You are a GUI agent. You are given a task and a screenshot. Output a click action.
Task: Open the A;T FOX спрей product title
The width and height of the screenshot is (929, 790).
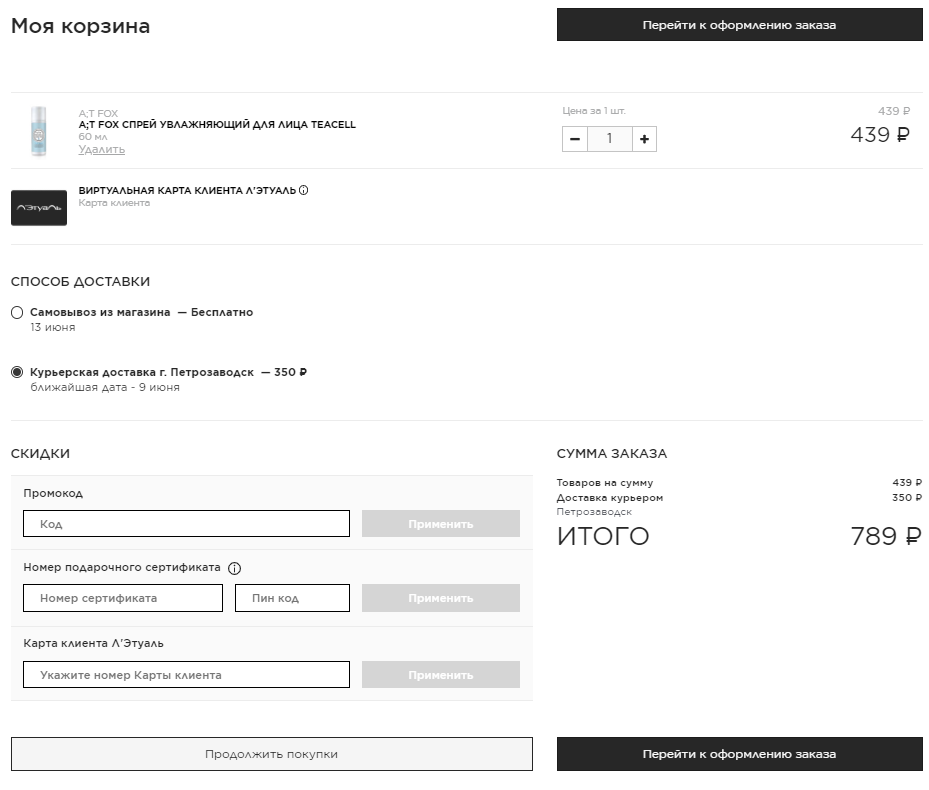tap(217, 125)
